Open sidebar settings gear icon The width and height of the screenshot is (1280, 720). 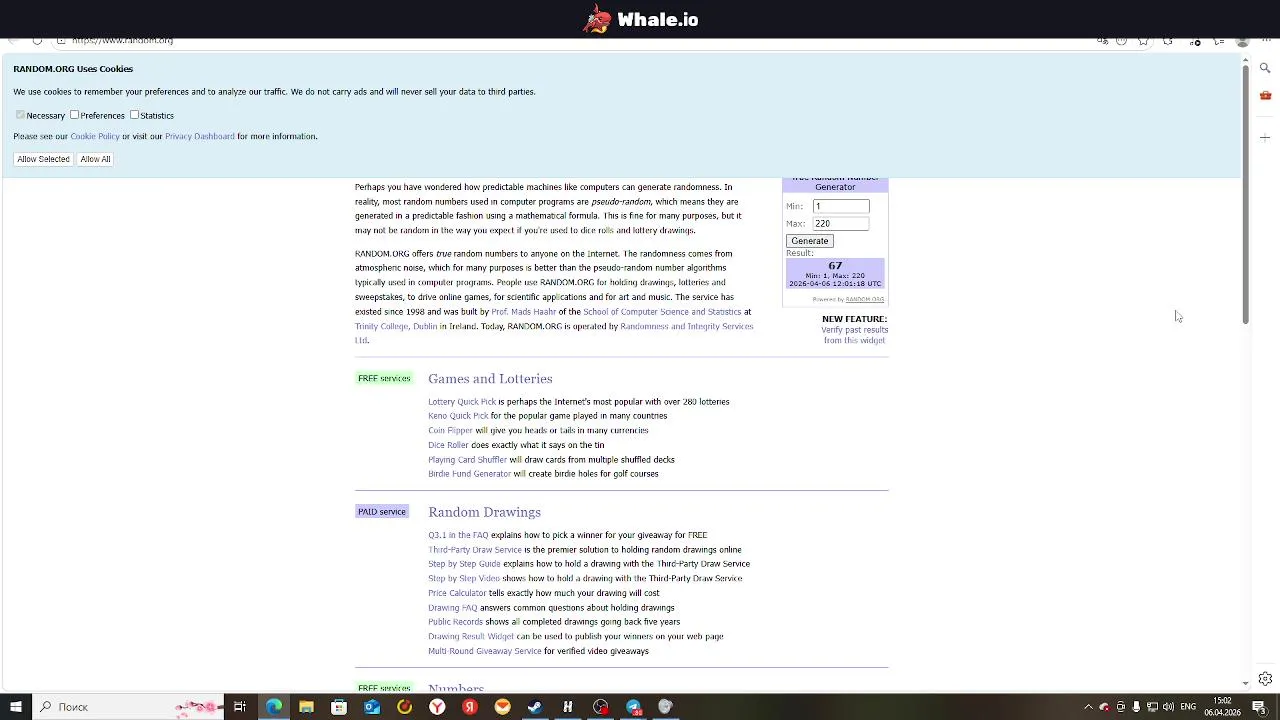pyautogui.click(x=1265, y=679)
